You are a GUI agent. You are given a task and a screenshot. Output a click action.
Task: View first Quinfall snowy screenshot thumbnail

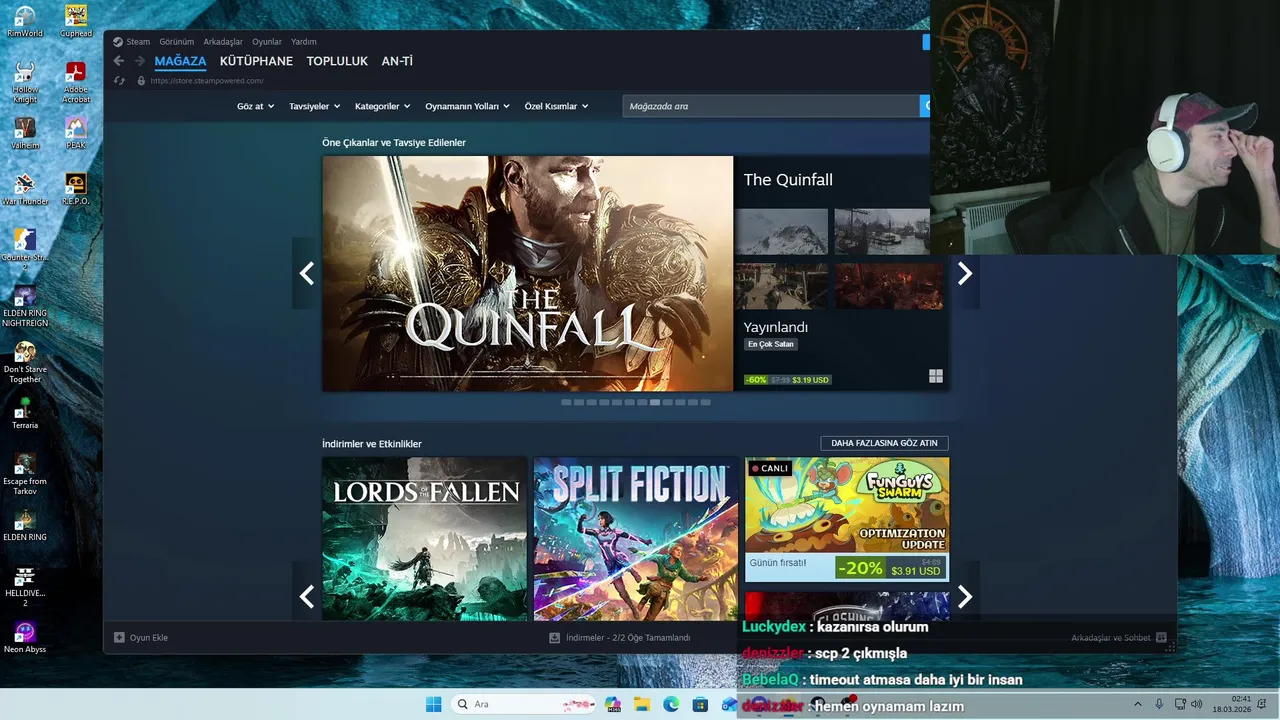tap(781, 232)
